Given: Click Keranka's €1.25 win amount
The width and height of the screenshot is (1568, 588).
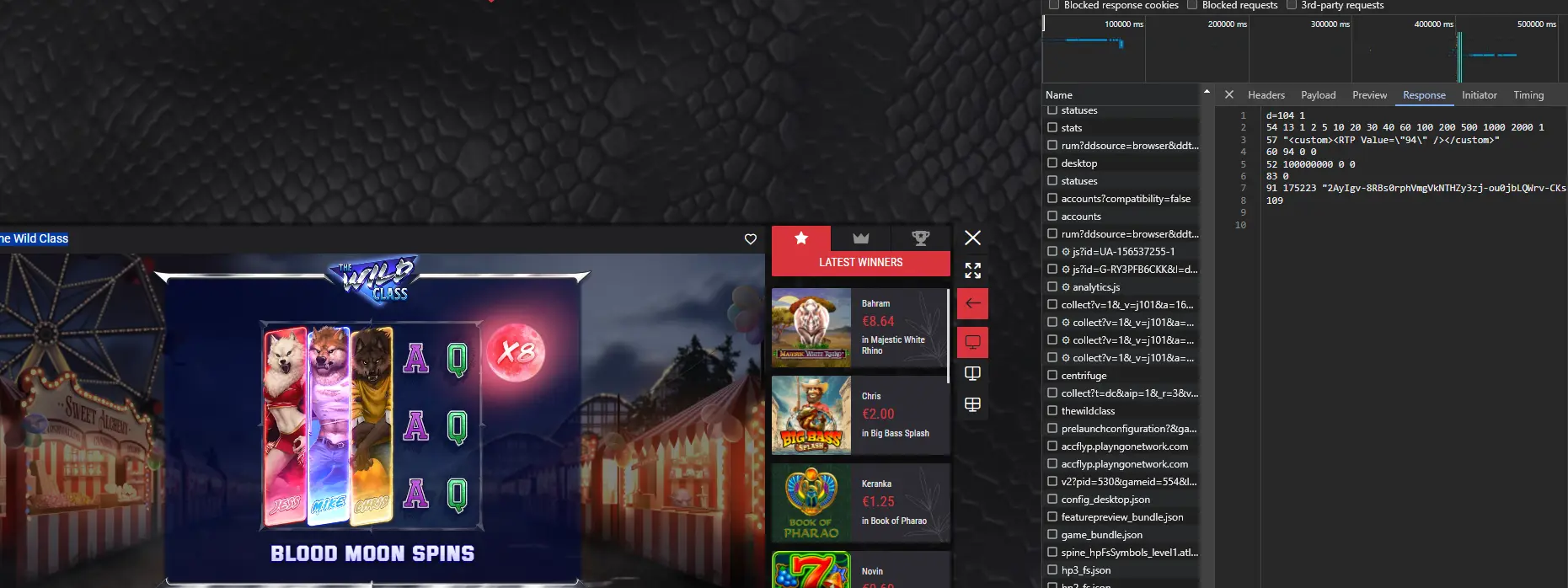Looking at the screenshot, I should 878,501.
